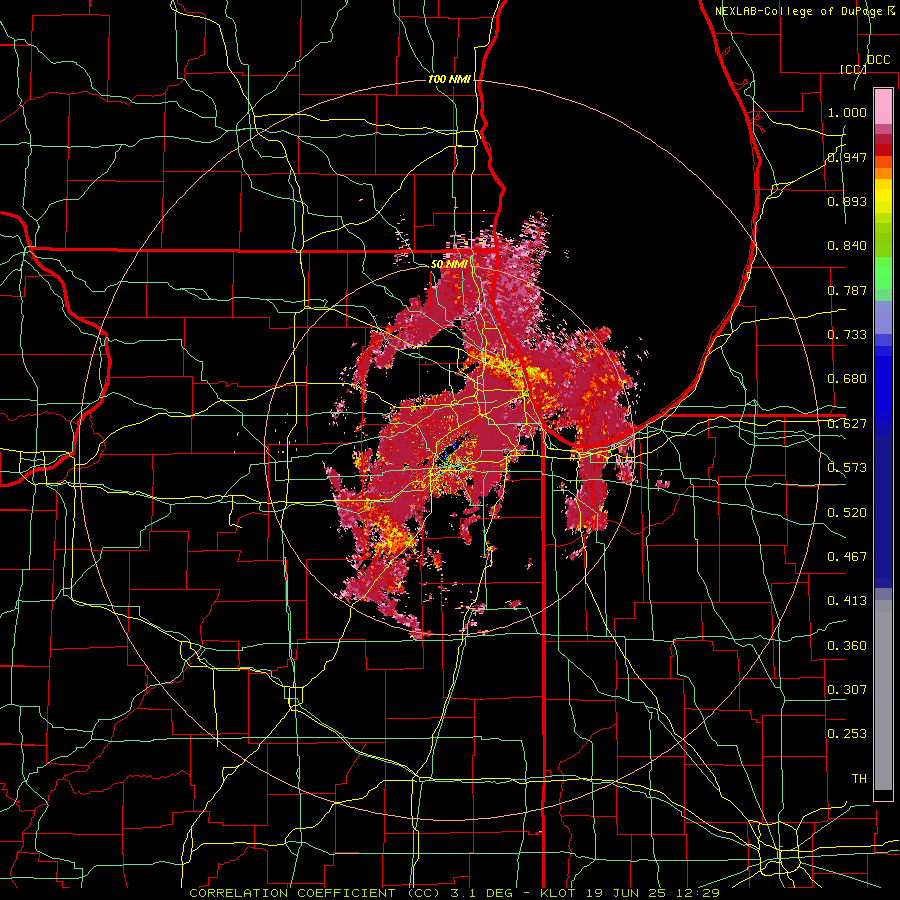
Task: Click the 0.947 scale value
Action: pyautogui.click(x=847, y=157)
